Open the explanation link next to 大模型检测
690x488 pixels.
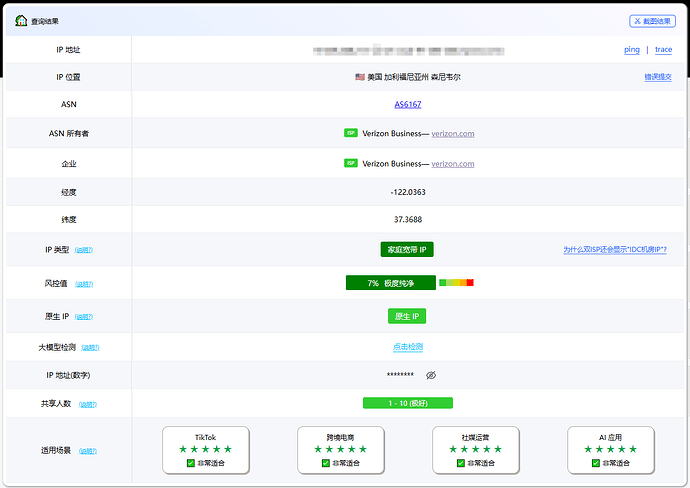(90, 348)
